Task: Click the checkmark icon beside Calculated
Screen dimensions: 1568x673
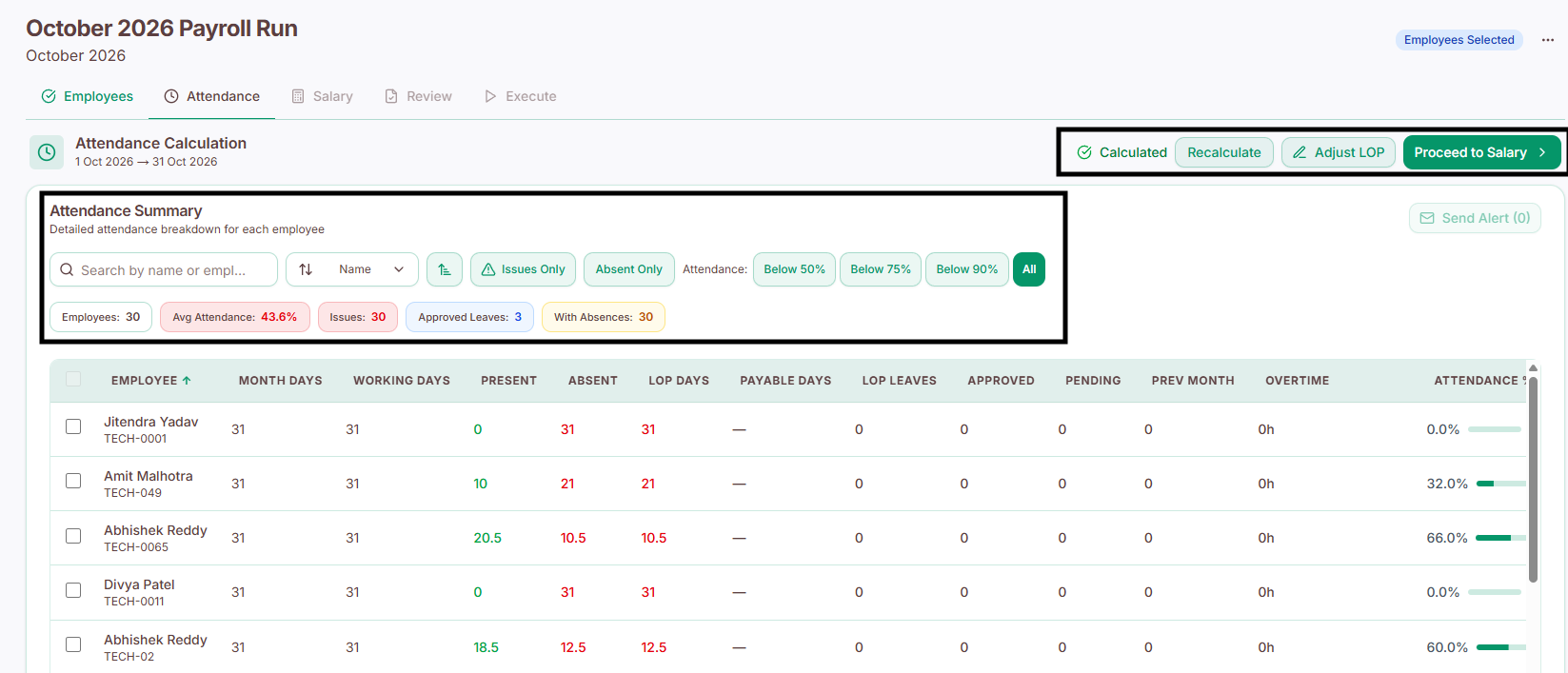Action: tap(1084, 152)
